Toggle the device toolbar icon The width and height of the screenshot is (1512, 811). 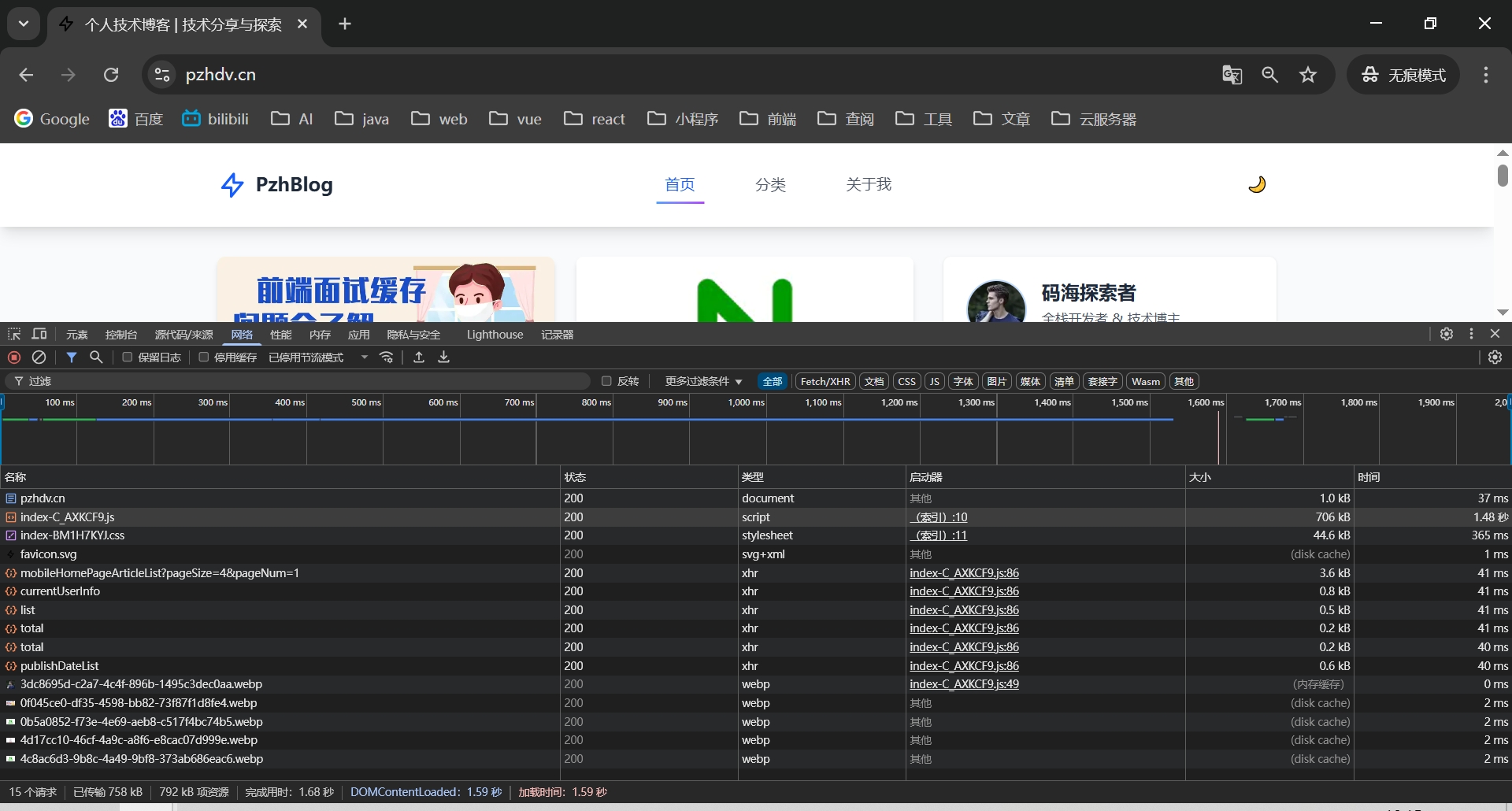tap(39, 335)
